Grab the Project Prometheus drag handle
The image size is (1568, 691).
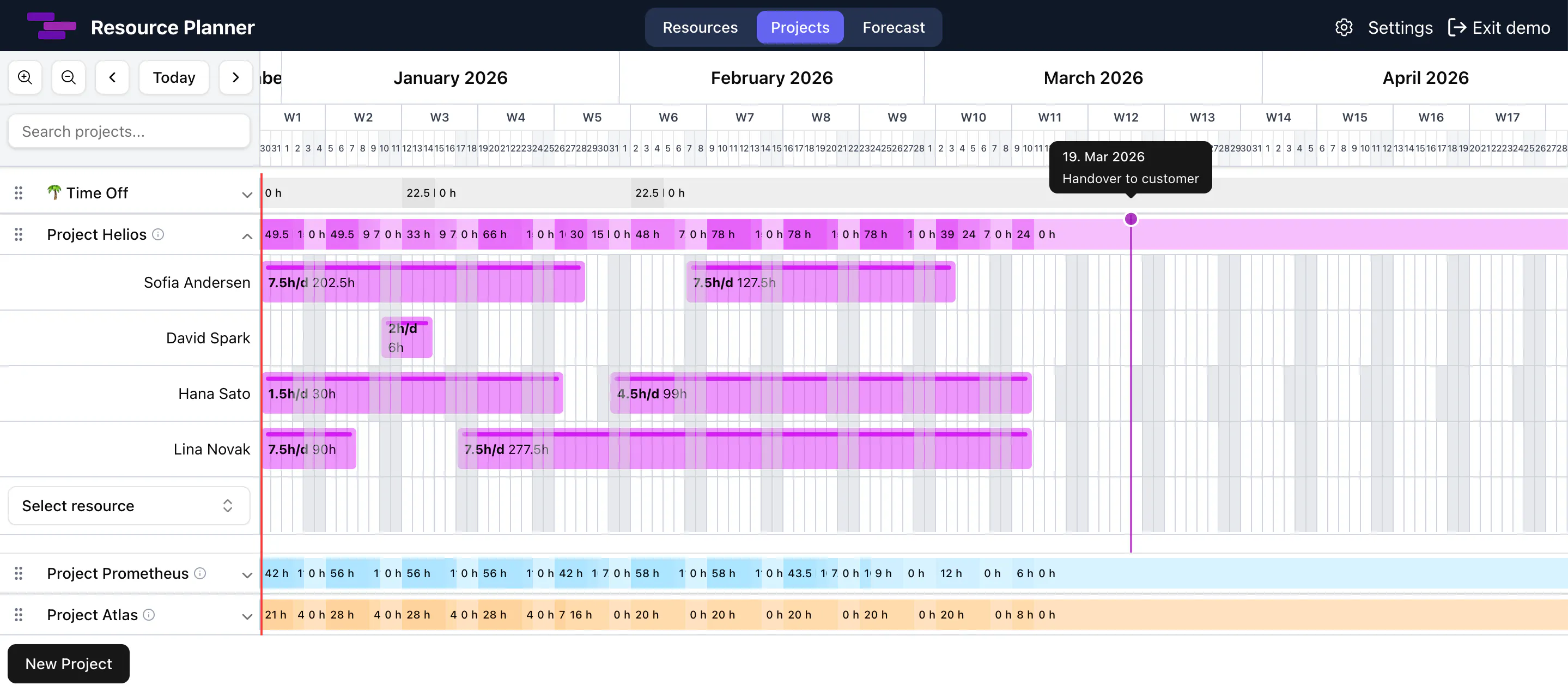pos(19,573)
